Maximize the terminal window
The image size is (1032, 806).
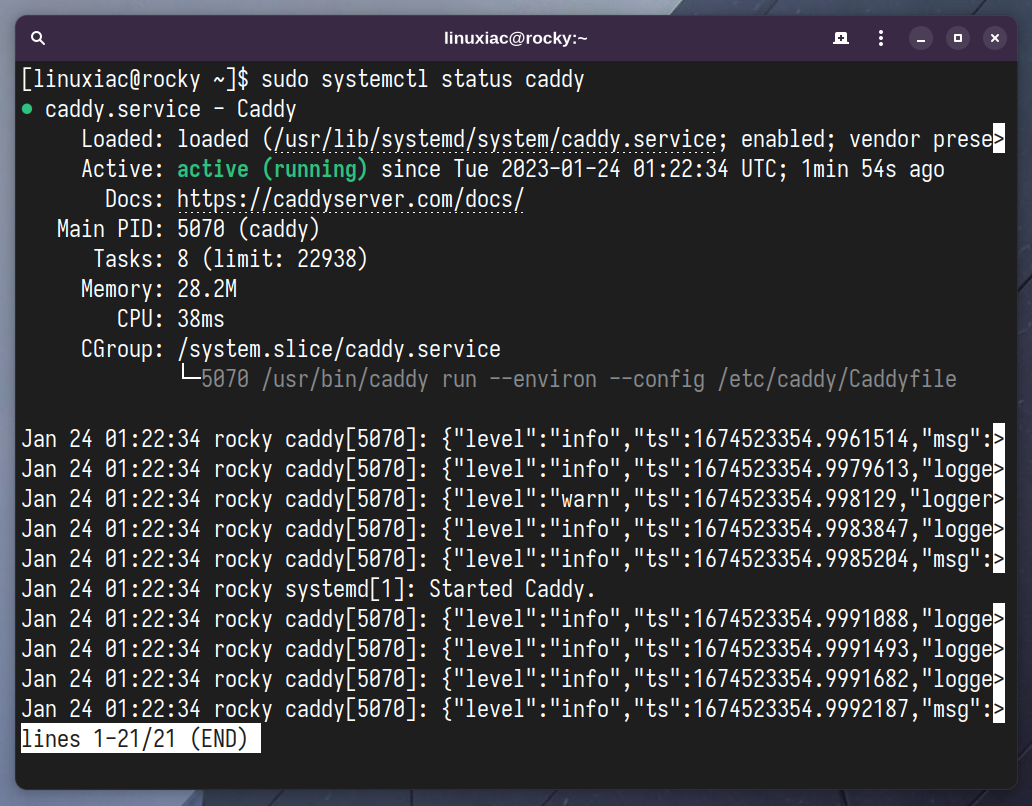click(x=958, y=38)
